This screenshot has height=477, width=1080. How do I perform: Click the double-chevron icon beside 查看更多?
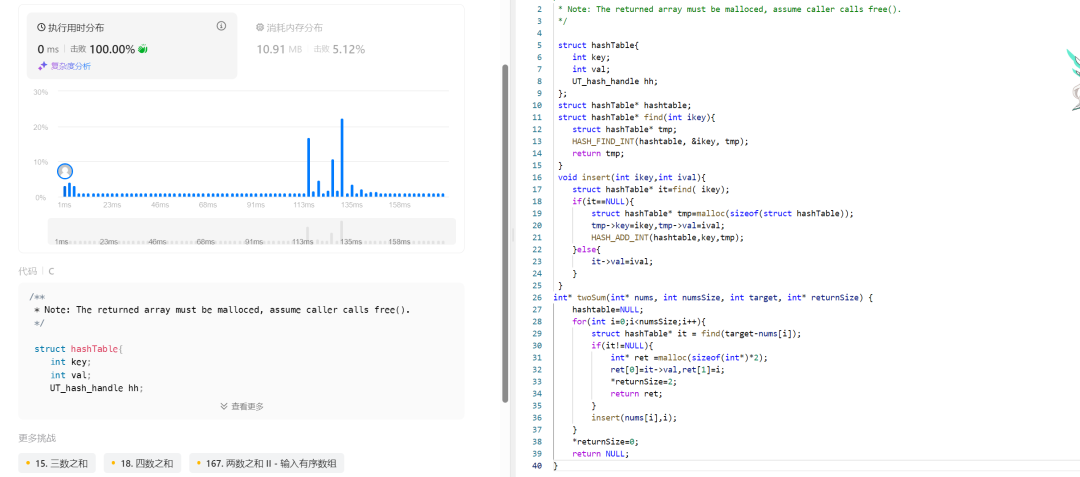[x=224, y=406]
